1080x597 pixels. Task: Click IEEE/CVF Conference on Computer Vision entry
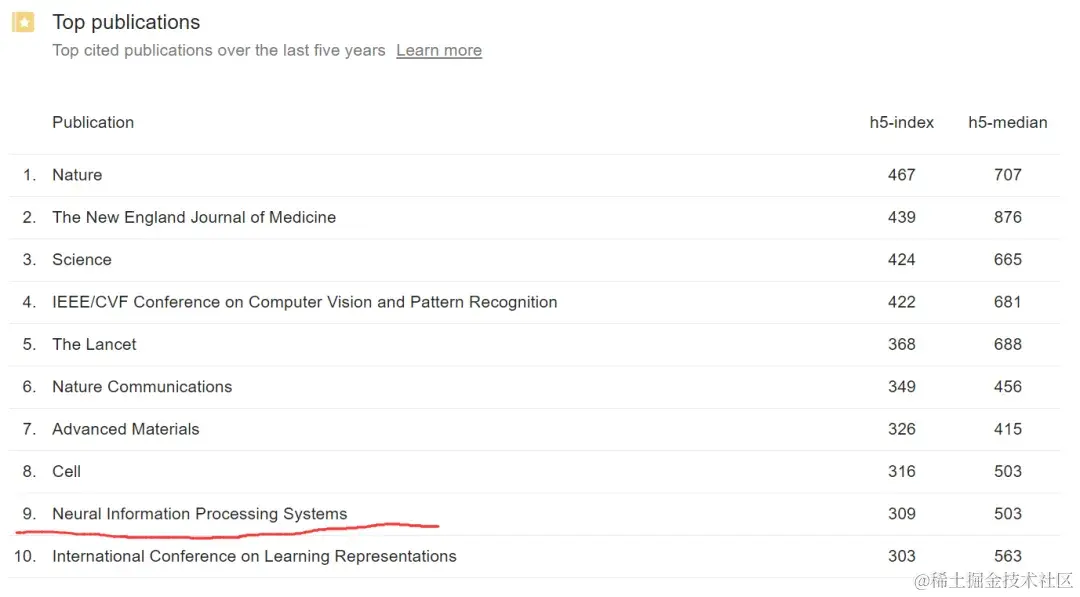click(304, 302)
